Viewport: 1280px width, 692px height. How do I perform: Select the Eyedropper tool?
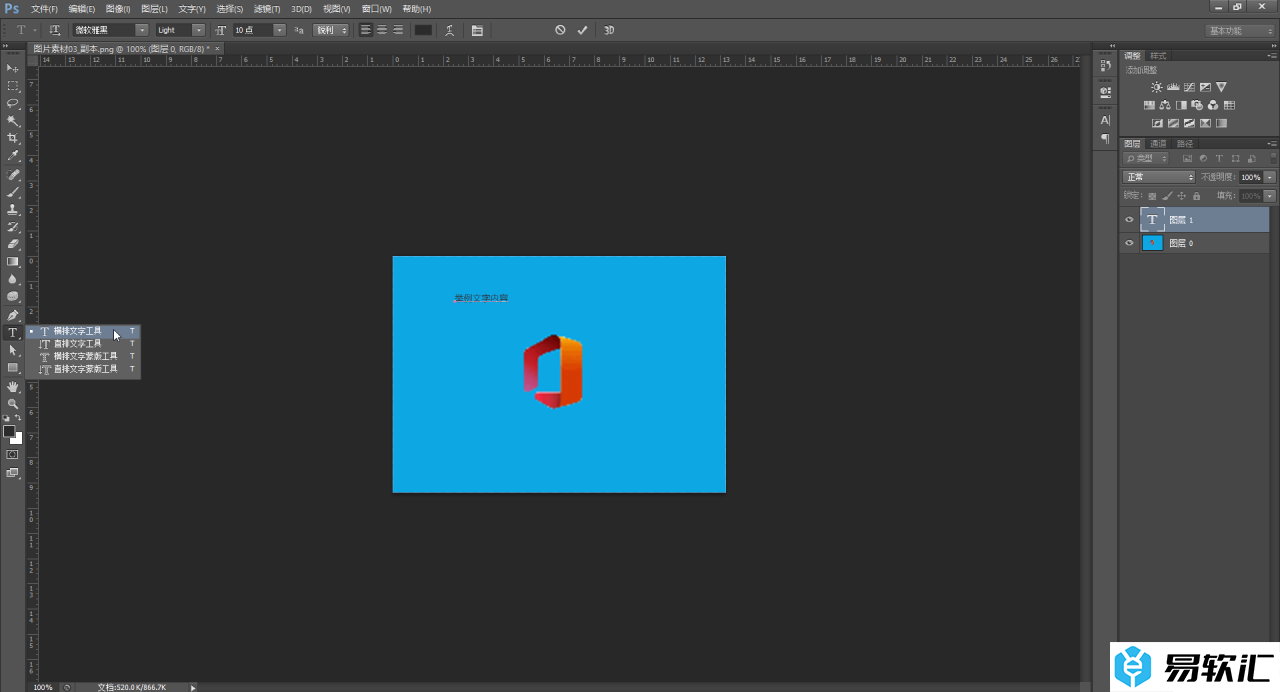(13, 156)
